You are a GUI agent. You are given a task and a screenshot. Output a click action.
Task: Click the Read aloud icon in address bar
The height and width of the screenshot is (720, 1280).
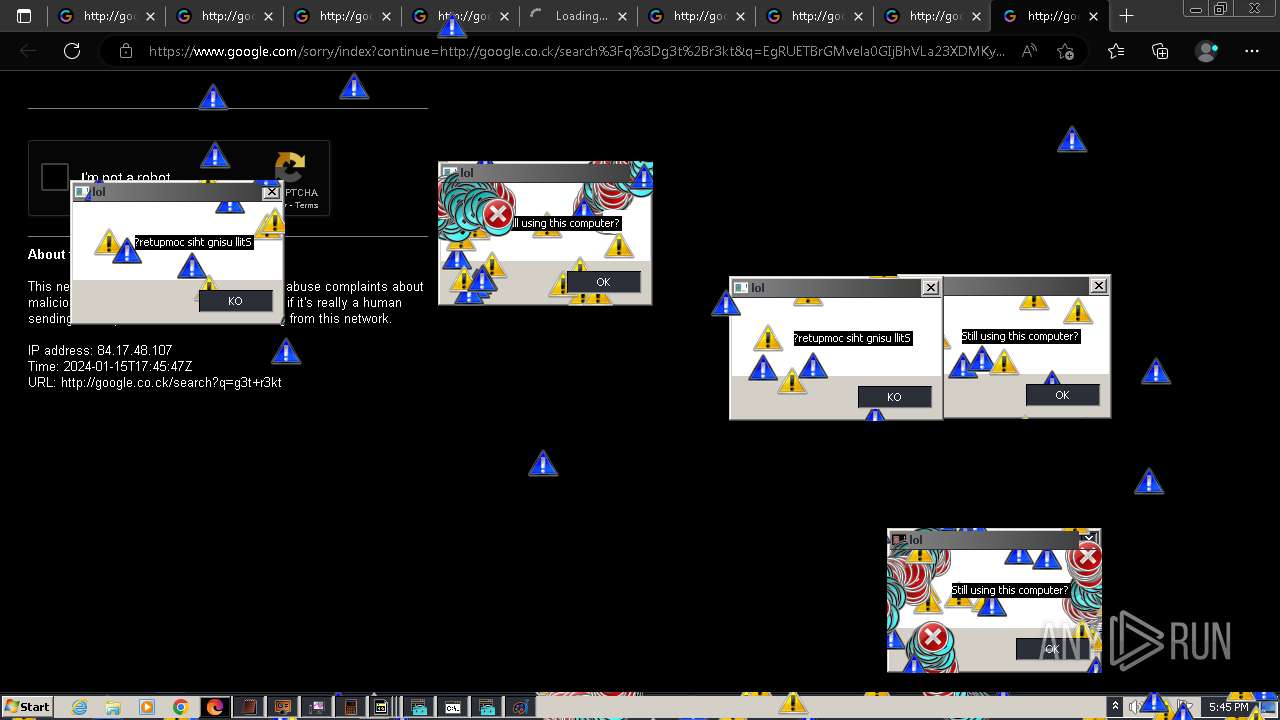coord(1029,51)
